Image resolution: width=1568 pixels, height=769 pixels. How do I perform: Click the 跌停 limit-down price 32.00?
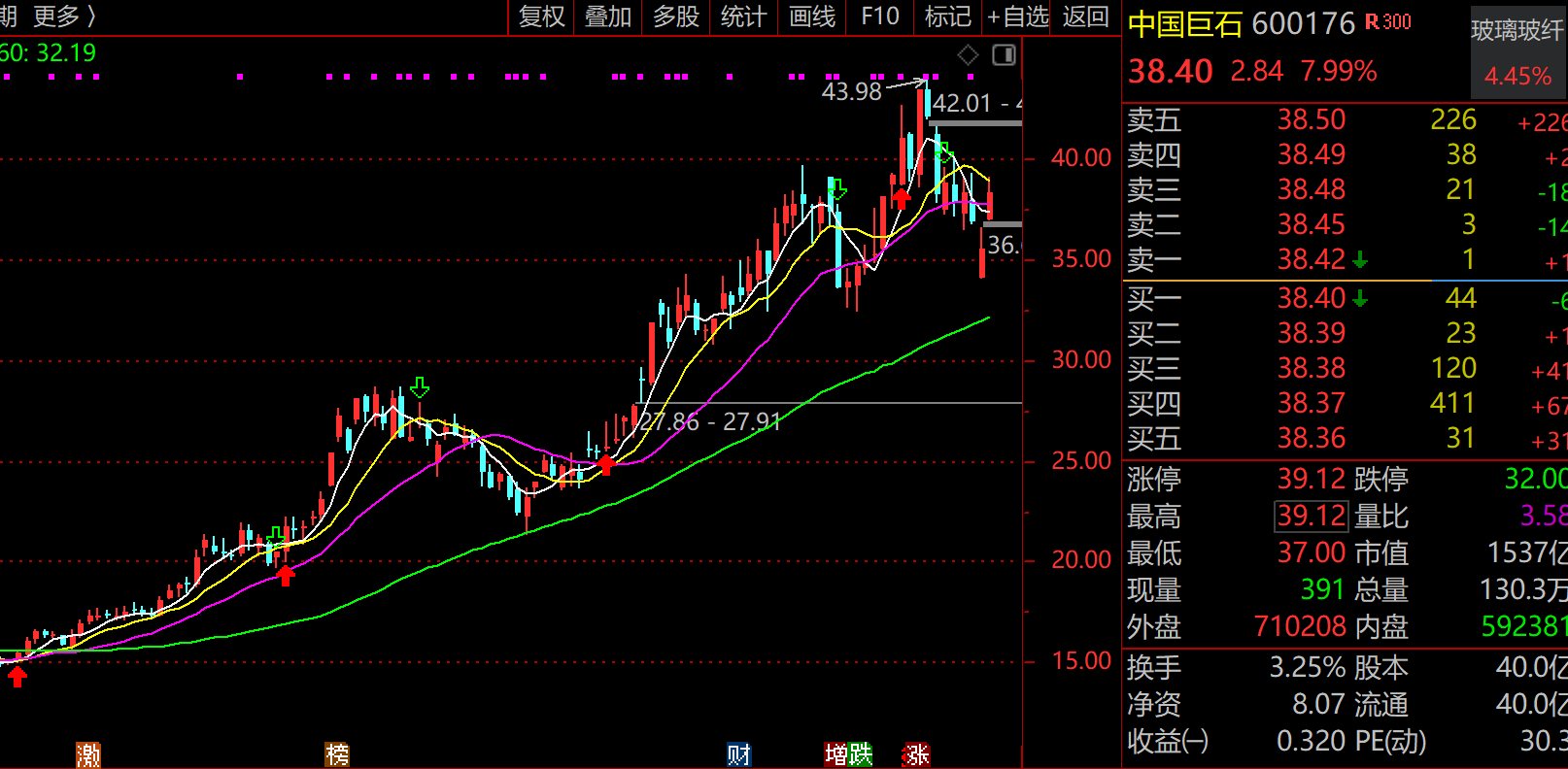tap(1536, 479)
